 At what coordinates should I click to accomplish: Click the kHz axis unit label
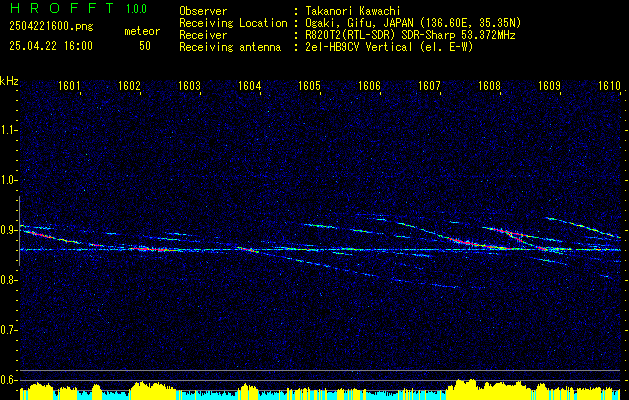pyautogui.click(x=9, y=81)
